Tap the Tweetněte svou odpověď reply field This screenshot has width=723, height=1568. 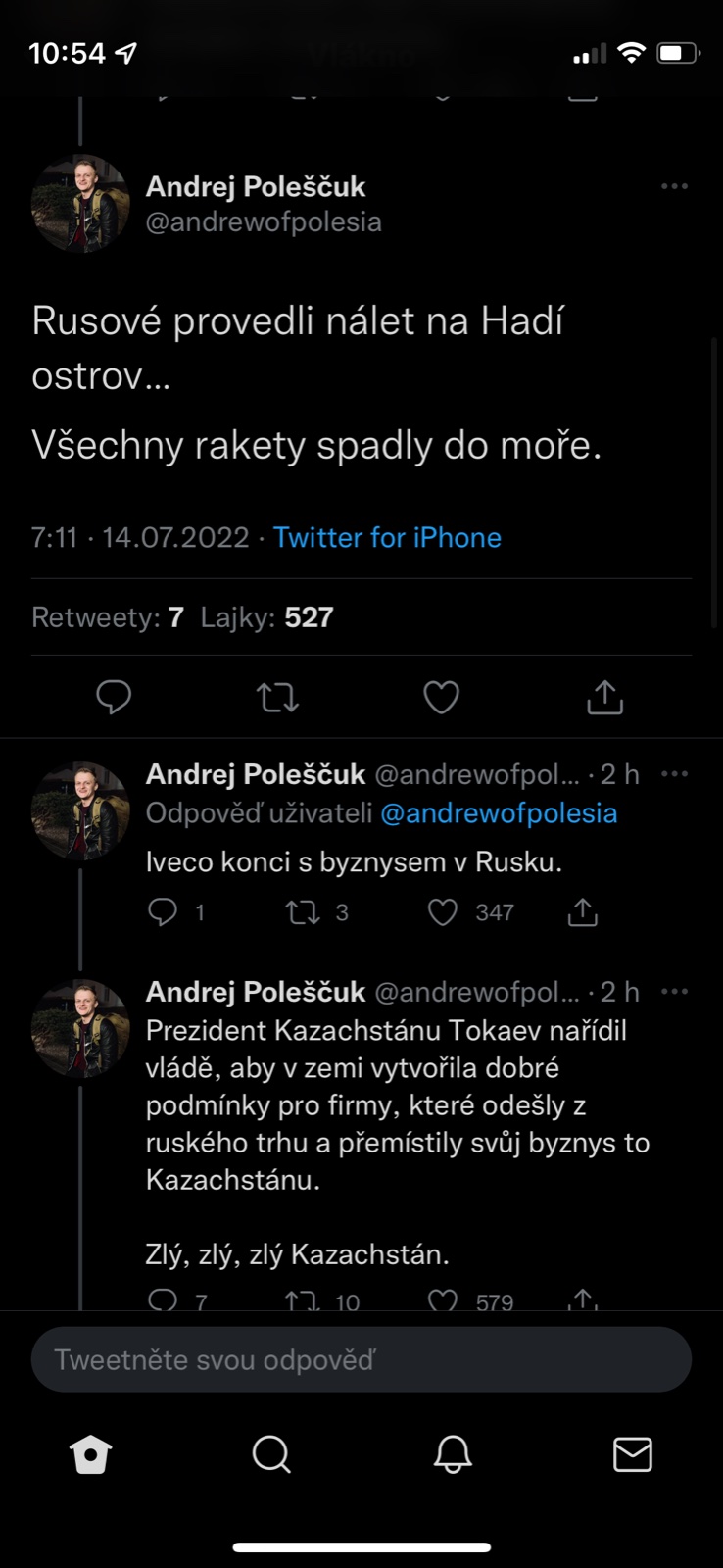coord(361,1359)
